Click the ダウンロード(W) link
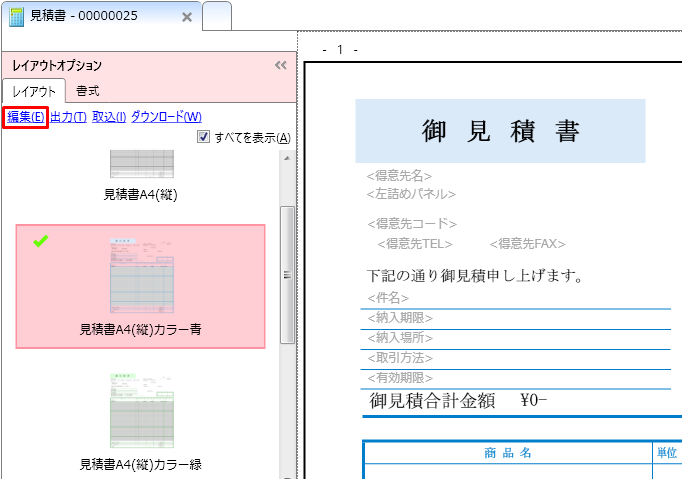682x479 pixels. pyautogui.click(x=166, y=117)
